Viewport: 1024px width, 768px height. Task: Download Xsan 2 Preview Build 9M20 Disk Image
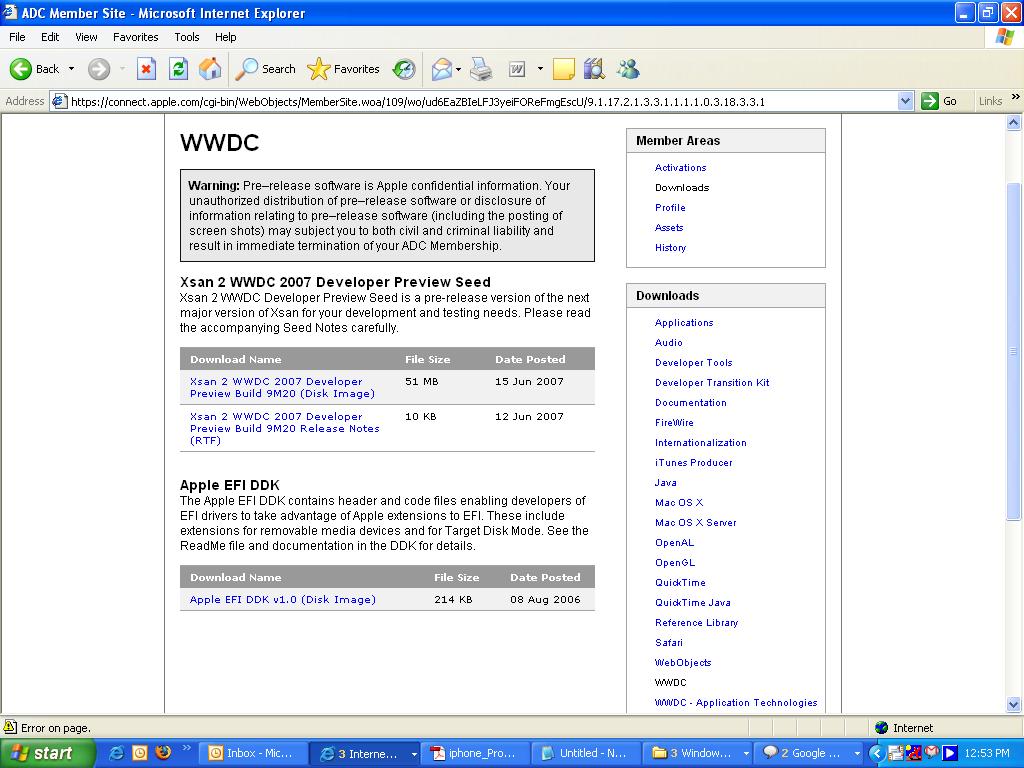click(282, 387)
